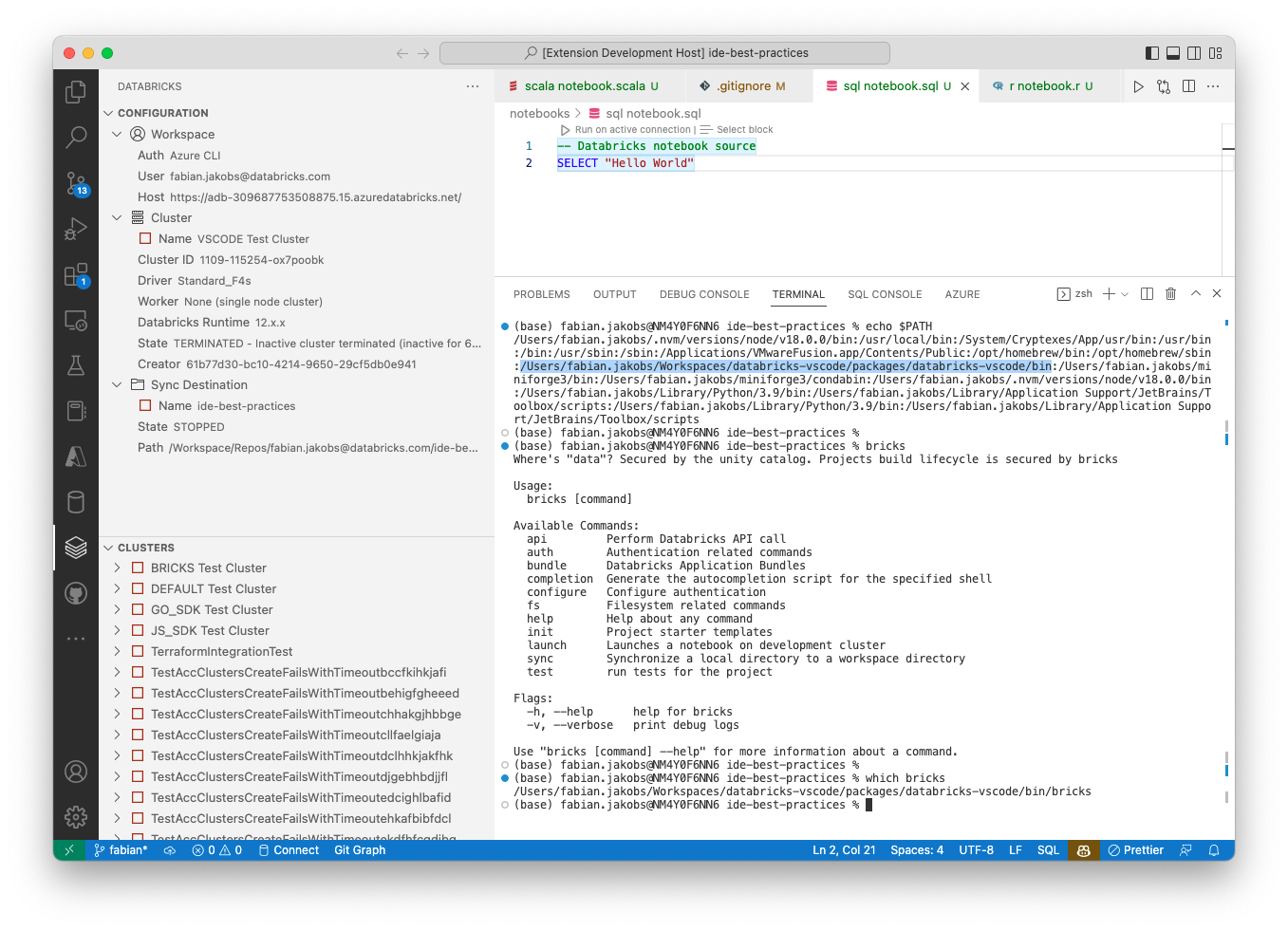Screen dimensions: 1288x931
Task: Open Databricks panel more actions ellipsis
Action: pyautogui.click(x=473, y=86)
